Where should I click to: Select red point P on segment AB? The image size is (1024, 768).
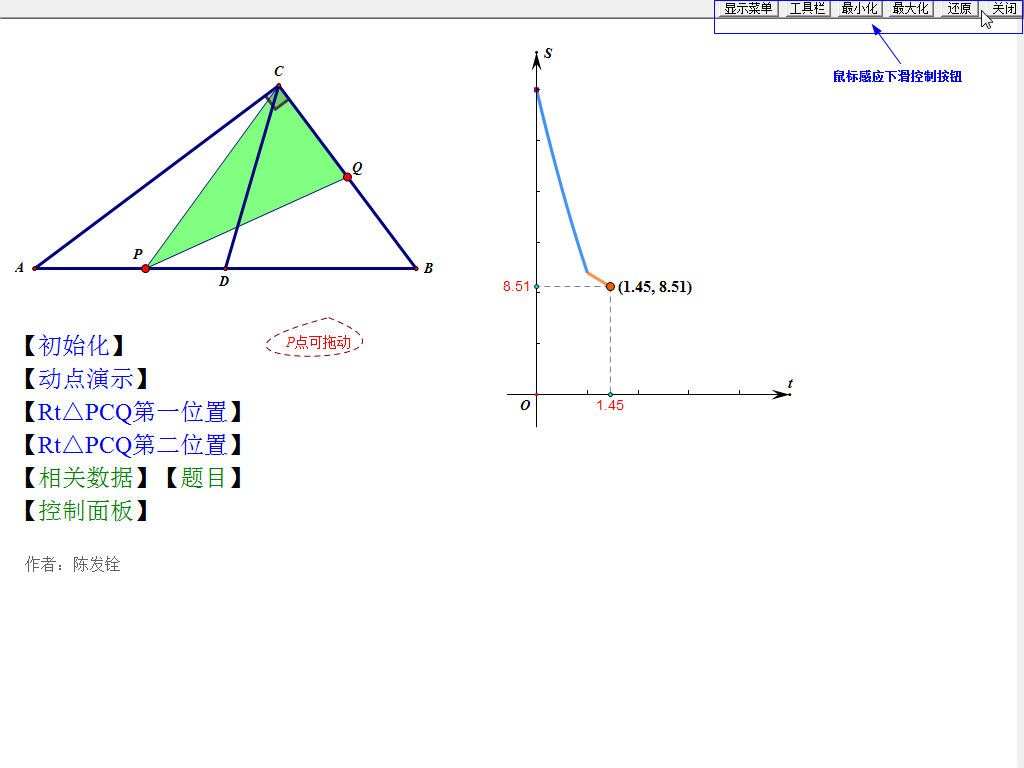point(146,268)
